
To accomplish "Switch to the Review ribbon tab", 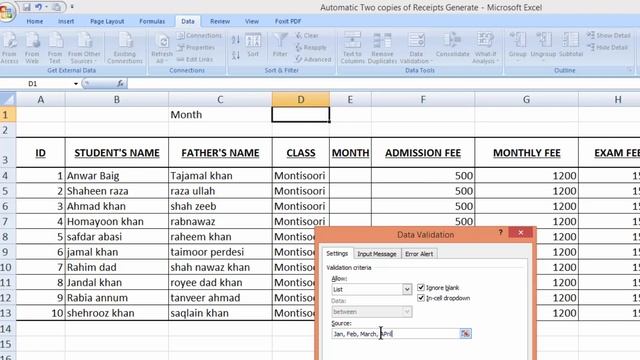I will (x=220, y=21).
